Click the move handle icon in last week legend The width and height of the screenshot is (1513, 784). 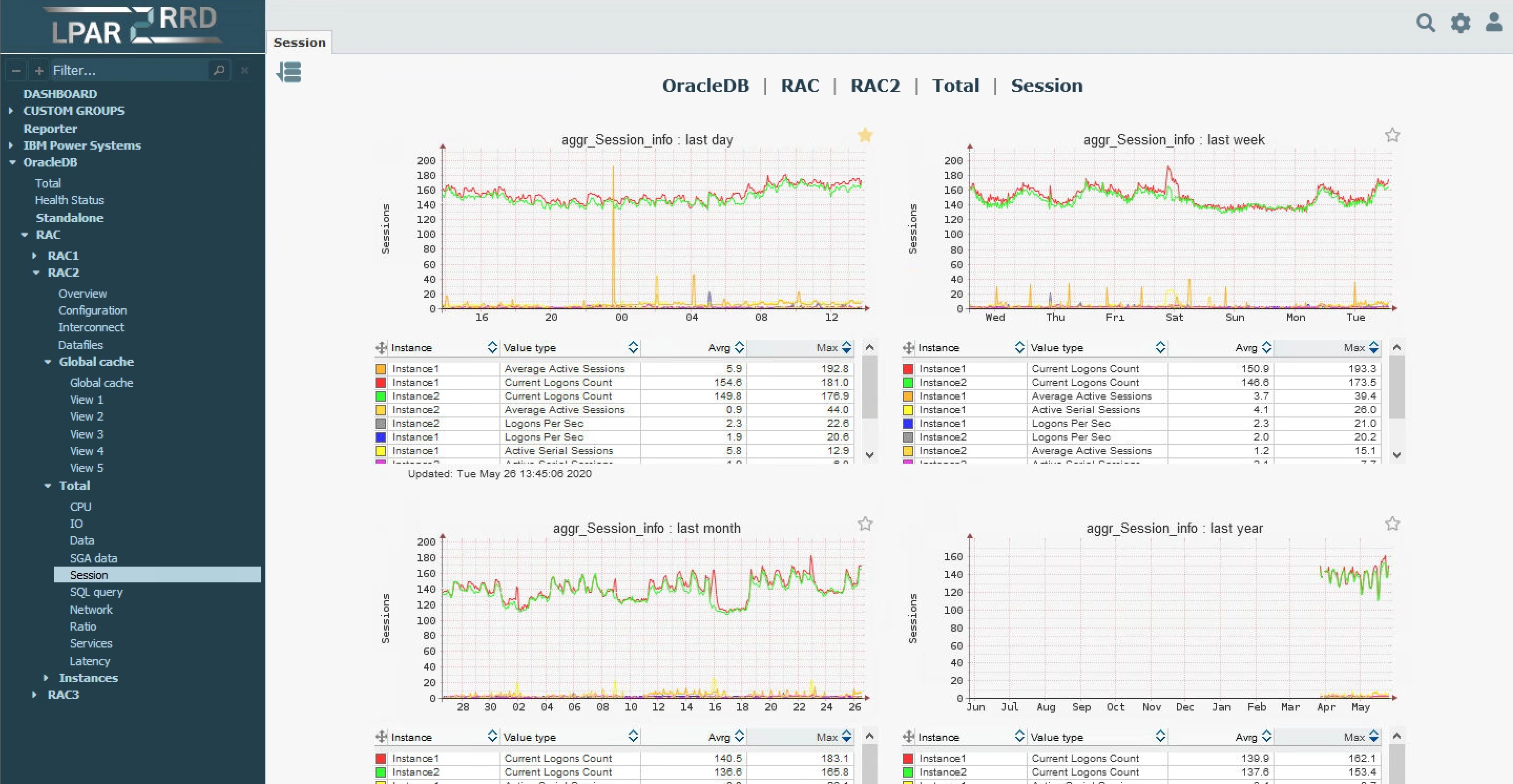909,348
